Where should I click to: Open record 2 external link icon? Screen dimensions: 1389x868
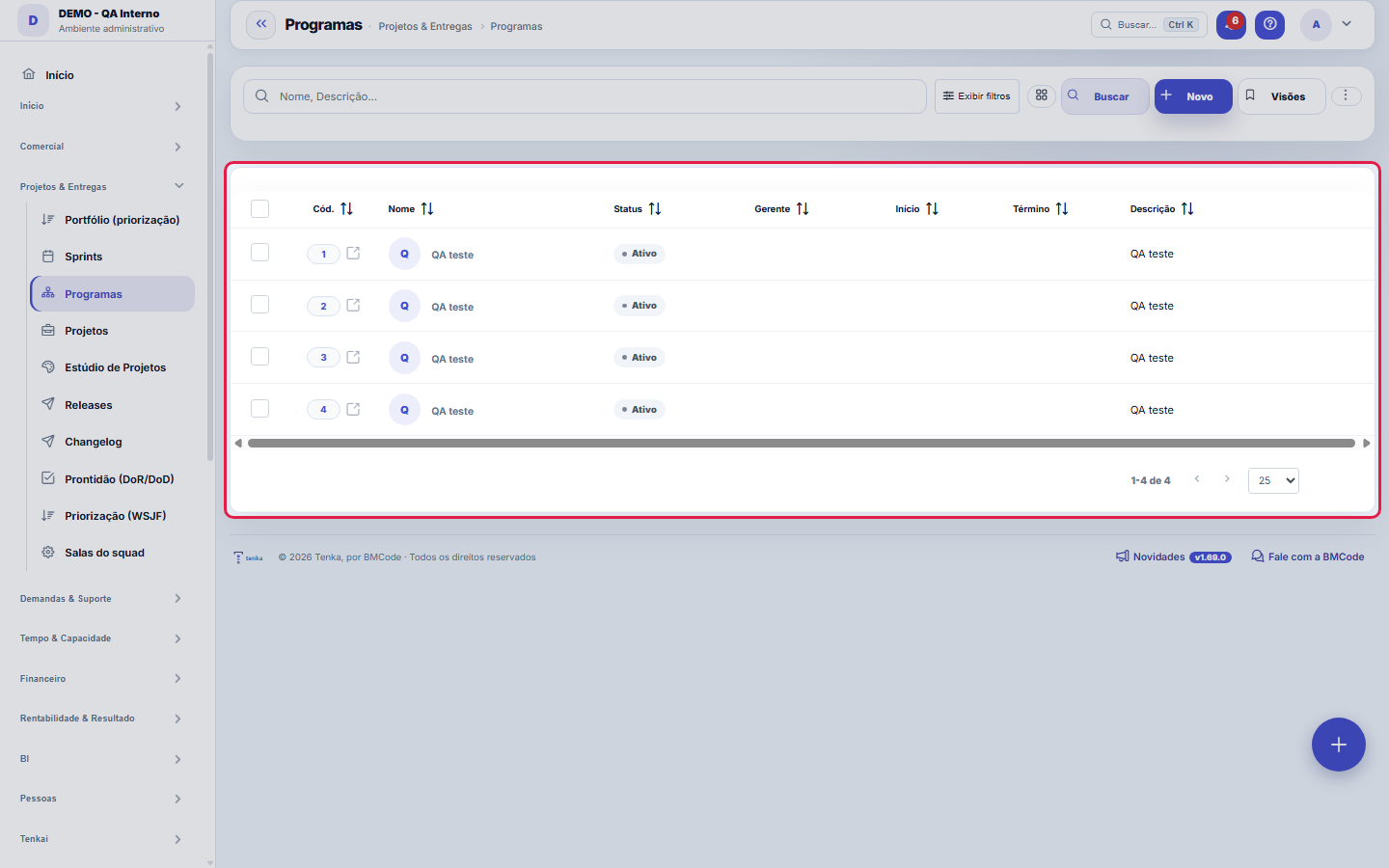pos(353,305)
